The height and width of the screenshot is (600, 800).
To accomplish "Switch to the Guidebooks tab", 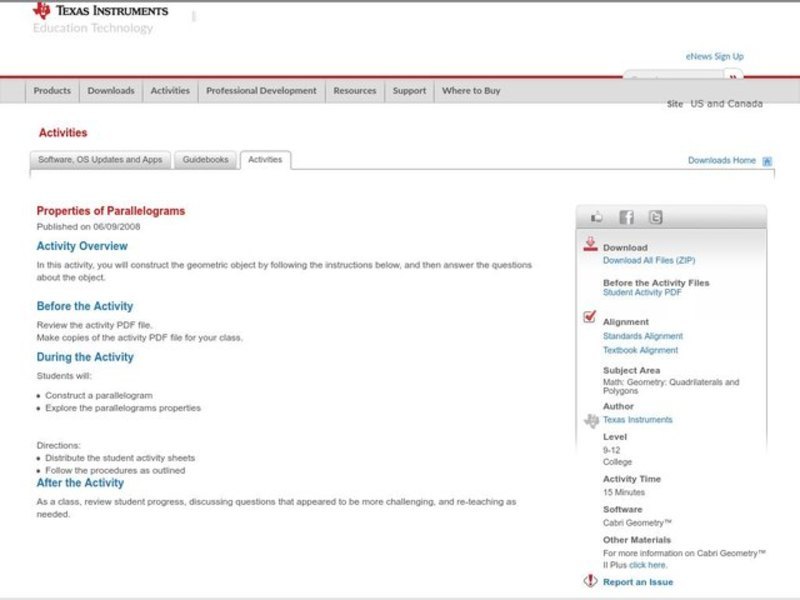I will click(x=206, y=160).
